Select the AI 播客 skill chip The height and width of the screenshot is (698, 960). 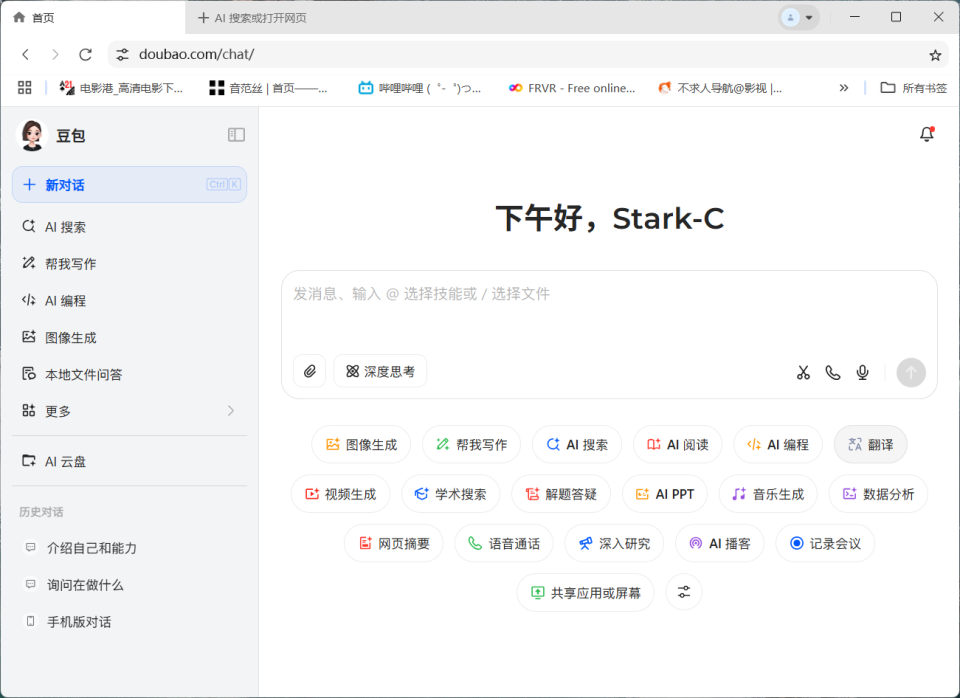tap(719, 543)
